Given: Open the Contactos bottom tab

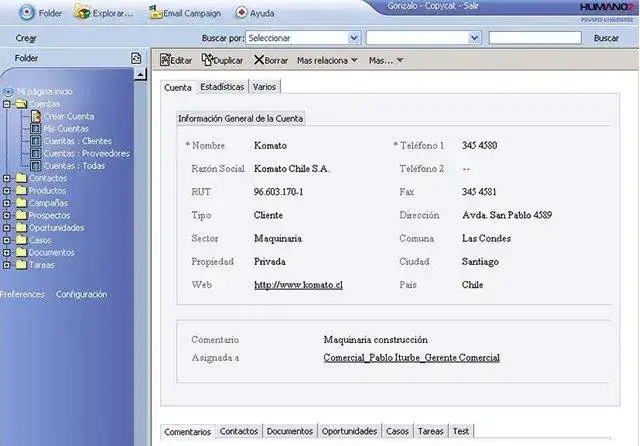Looking at the screenshot, I should pos(239,431).
